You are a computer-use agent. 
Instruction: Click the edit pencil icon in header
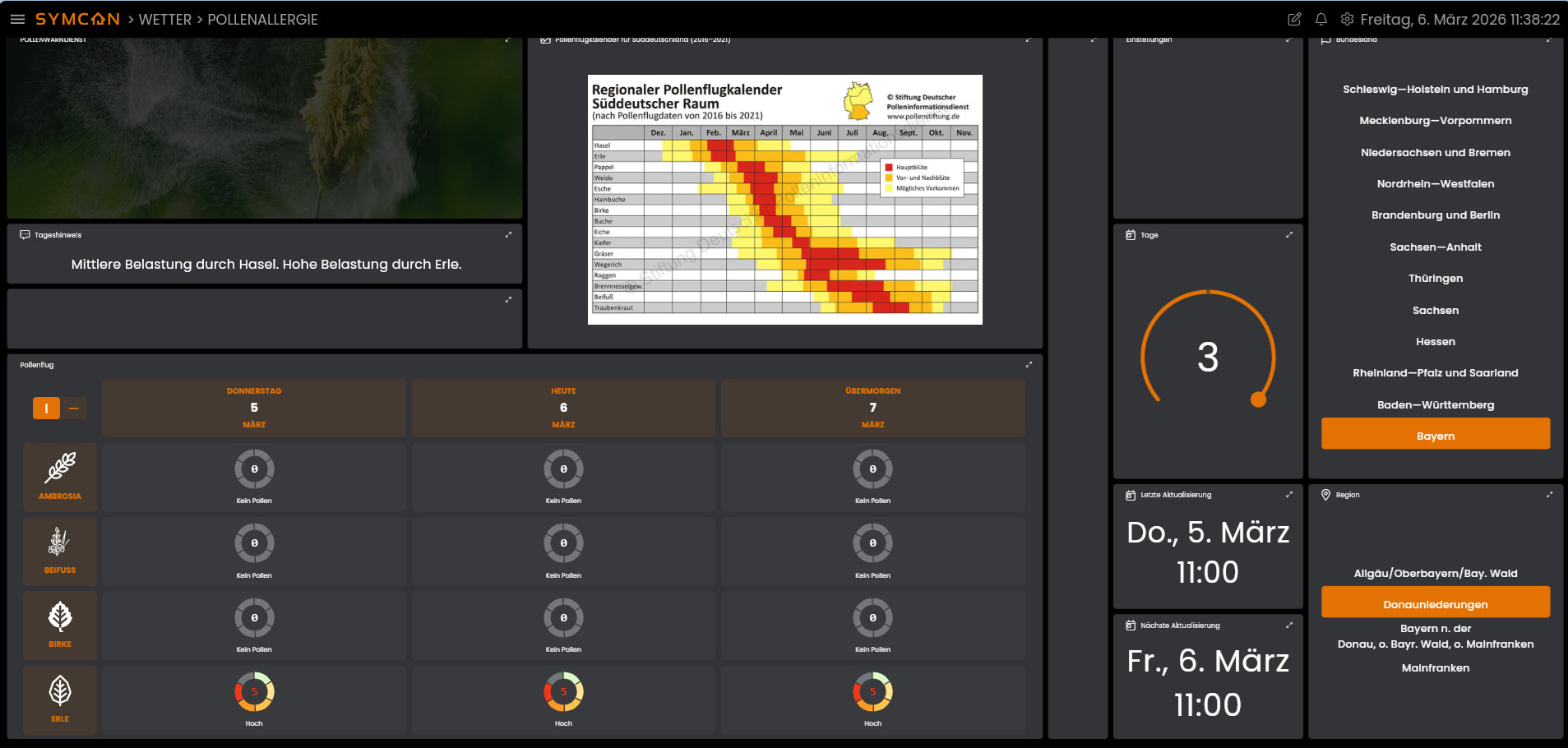pos(1294,19)
